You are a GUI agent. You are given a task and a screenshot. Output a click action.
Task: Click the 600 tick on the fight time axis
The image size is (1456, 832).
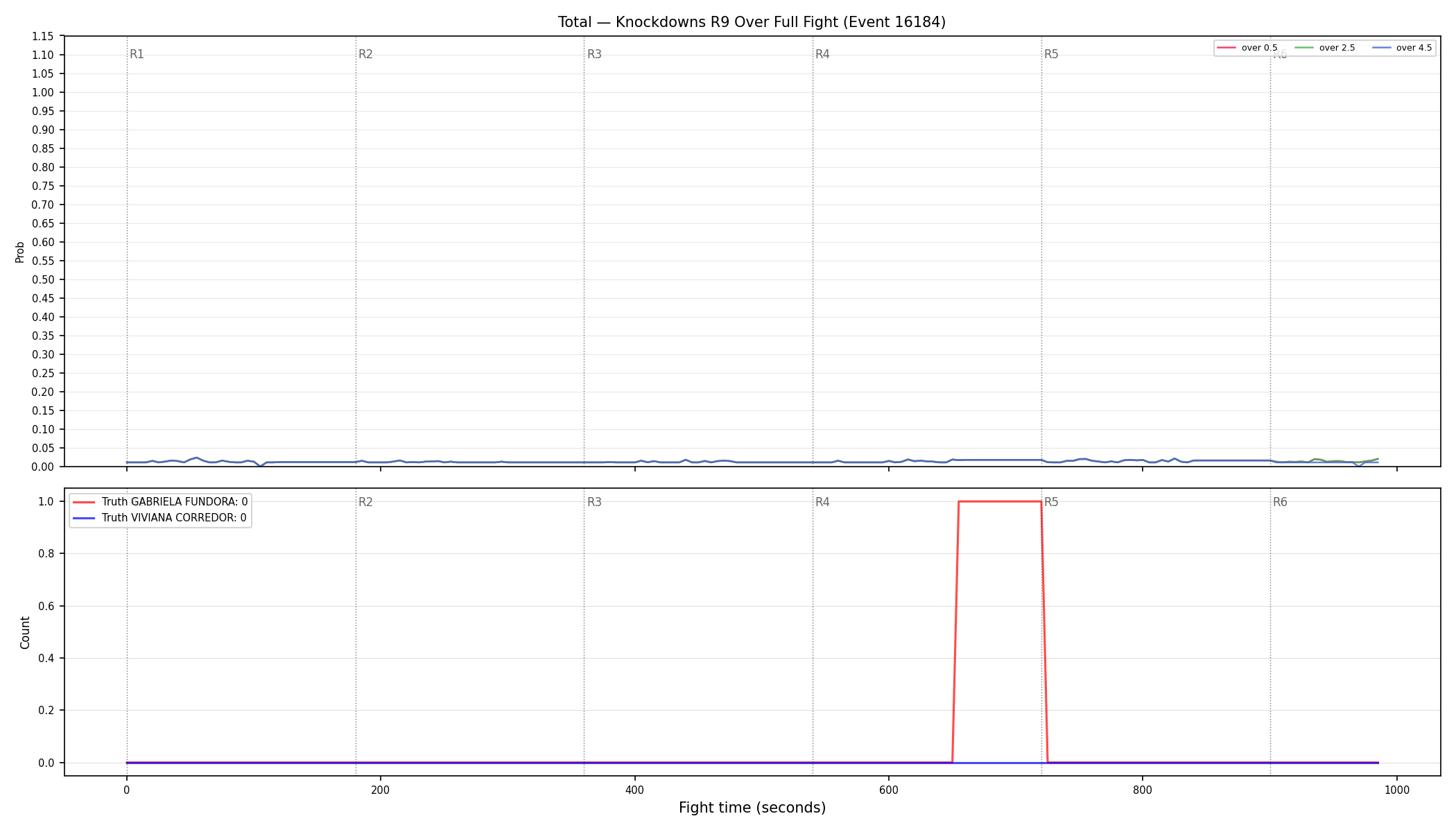889,789
